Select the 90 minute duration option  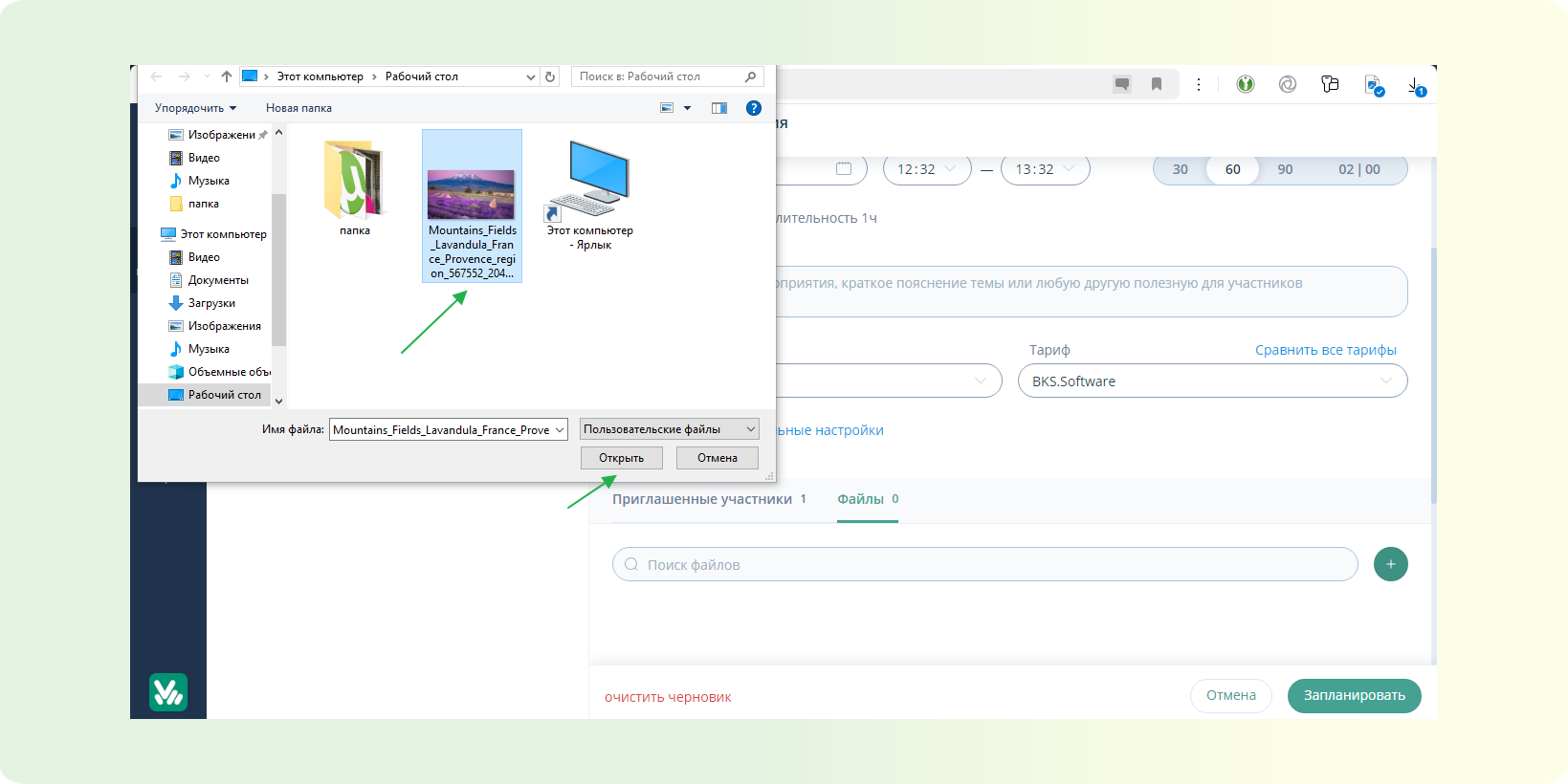pos(1285,169)
